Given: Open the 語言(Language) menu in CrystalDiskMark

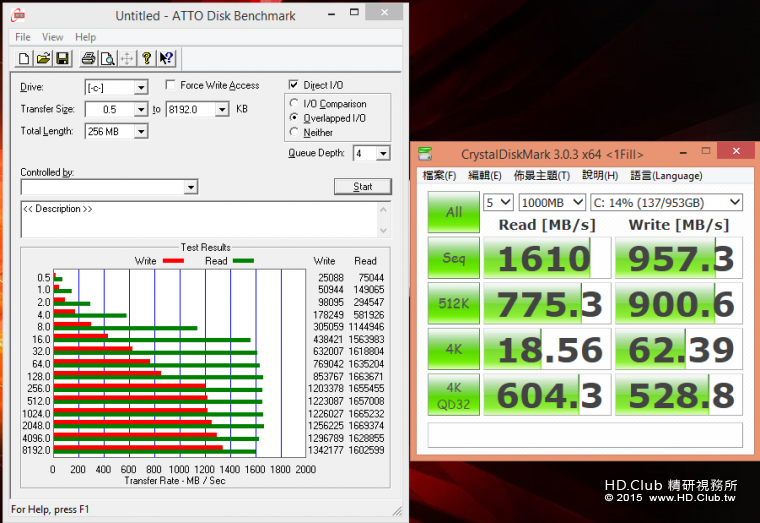Looking at the screenshot, I should 666,175.
